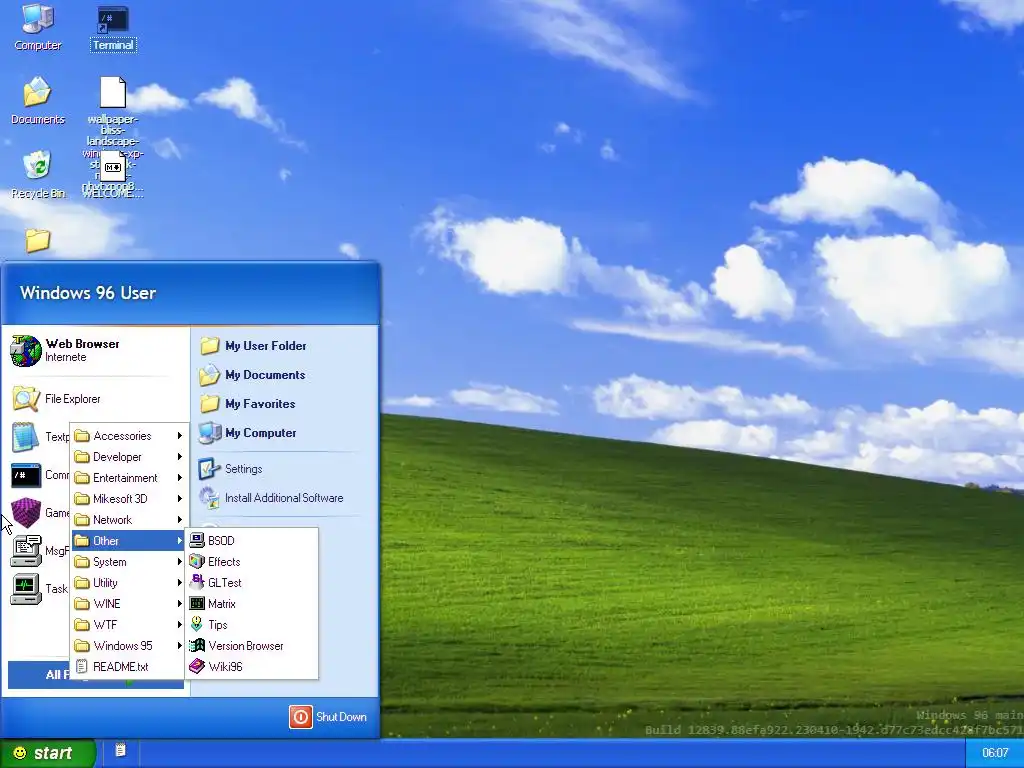Open README.txt from the programs list
1024x768 pixels.
[x=128, y=666]
